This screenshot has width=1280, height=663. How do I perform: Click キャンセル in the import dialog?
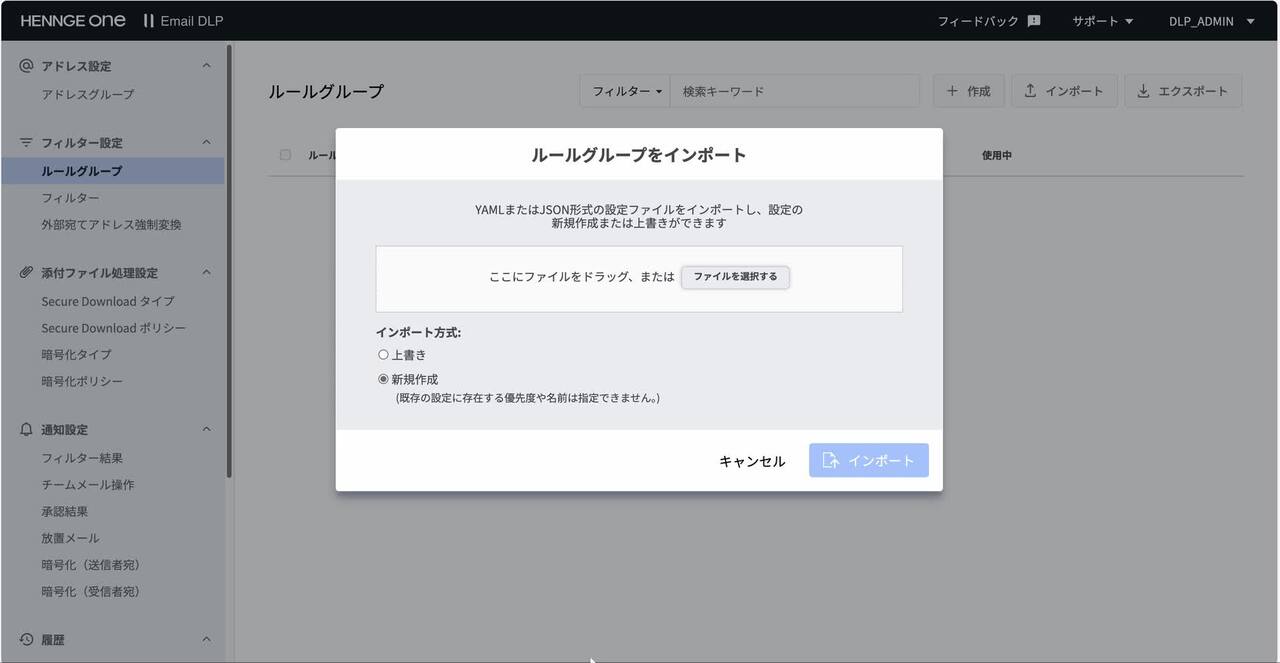752,461
